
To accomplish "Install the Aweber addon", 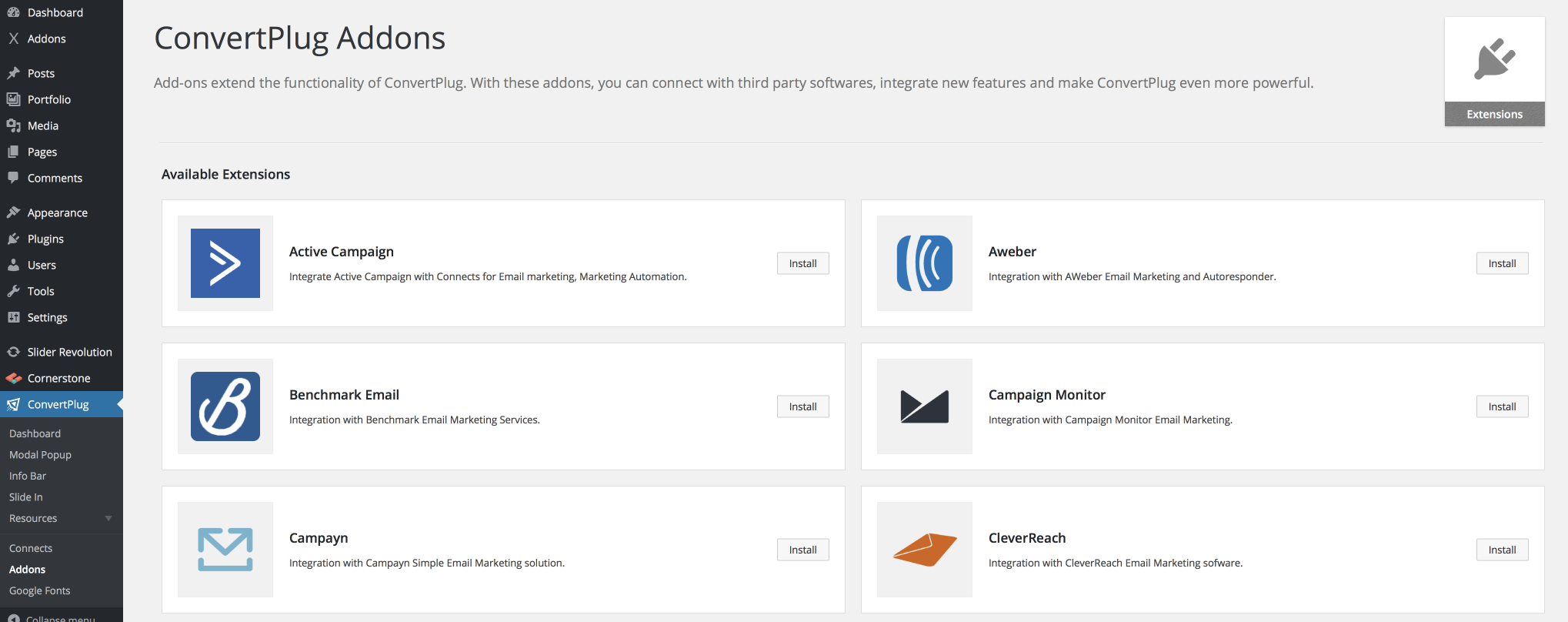I will tap(1503, 263).
